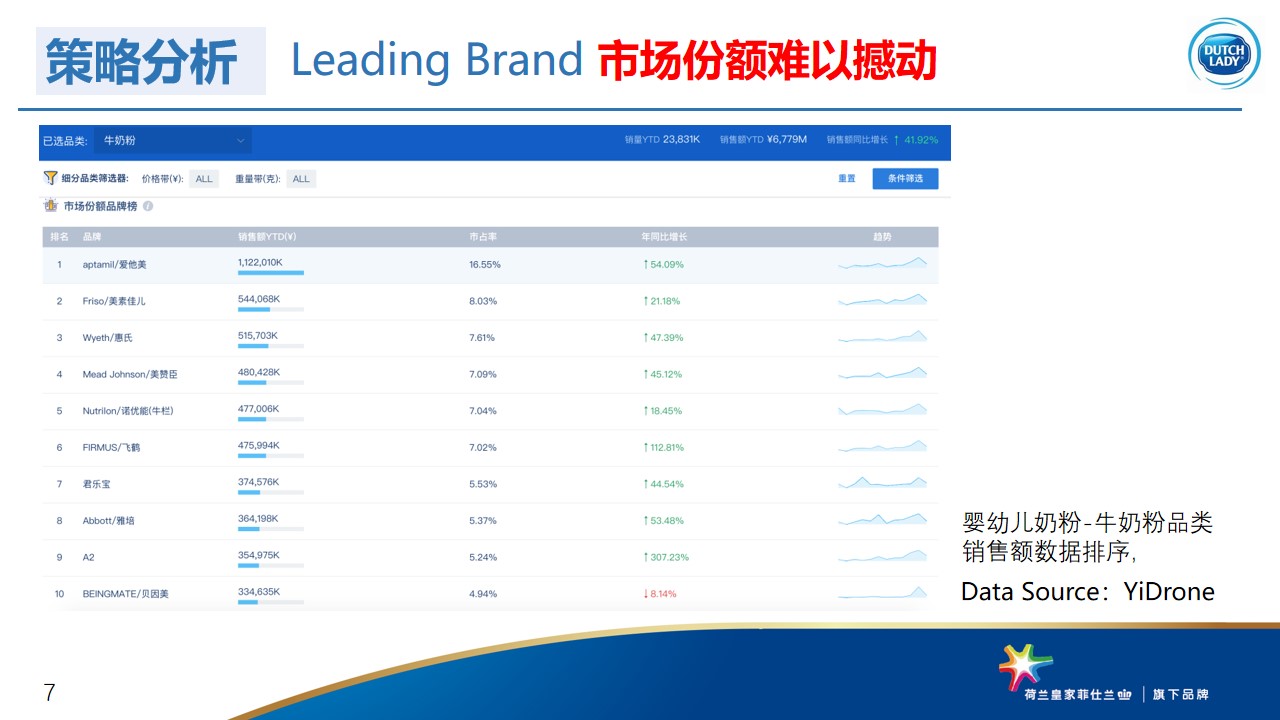The height and width of the screenshot is (720, 1280).
Task: Click the 8.03% market share cell
Action: click(x=483, y=301)
